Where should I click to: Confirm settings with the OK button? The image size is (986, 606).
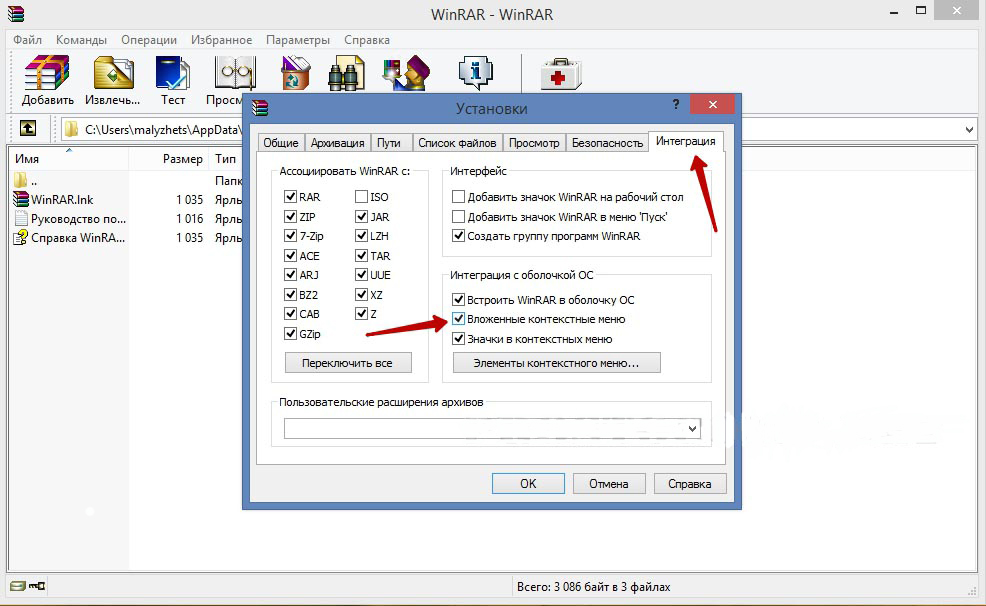click(528, 483)
